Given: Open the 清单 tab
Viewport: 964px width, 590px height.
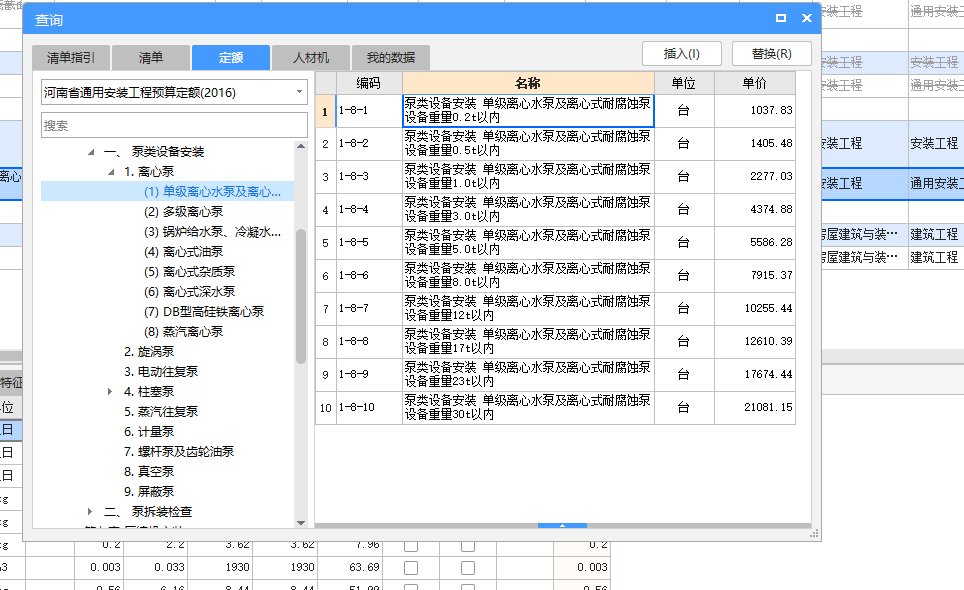Looking at the screenshot, I should (x=151, y=58).
